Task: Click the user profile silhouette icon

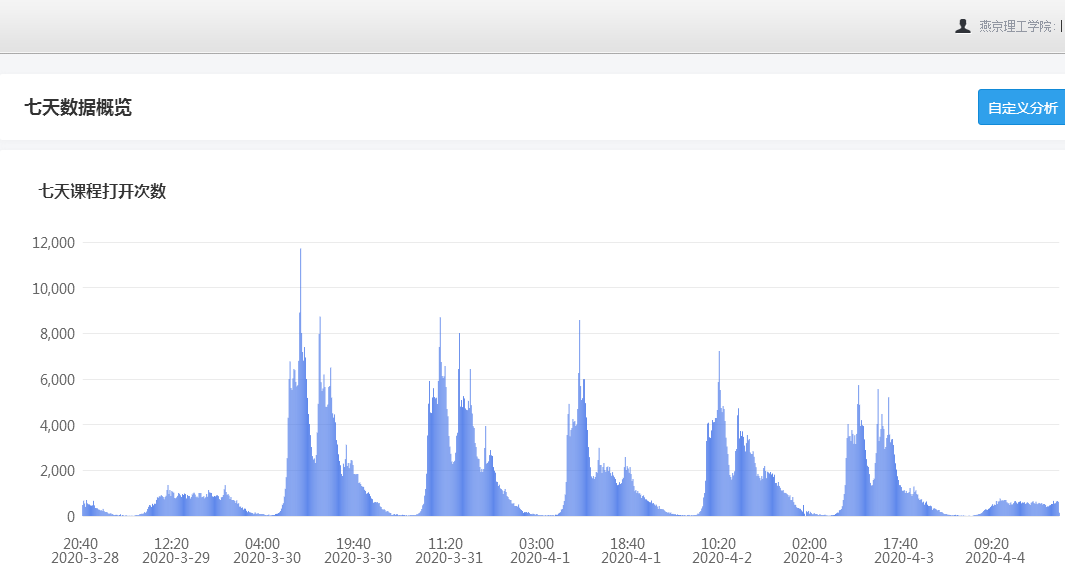Action: [x=963, y=26]
